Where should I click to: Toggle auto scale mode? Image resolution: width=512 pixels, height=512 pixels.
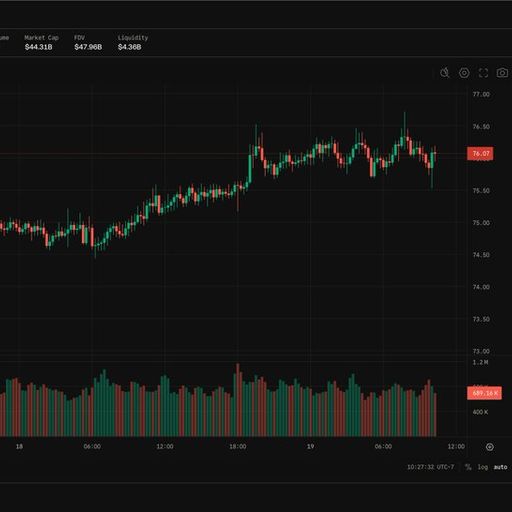click(500, 467)
